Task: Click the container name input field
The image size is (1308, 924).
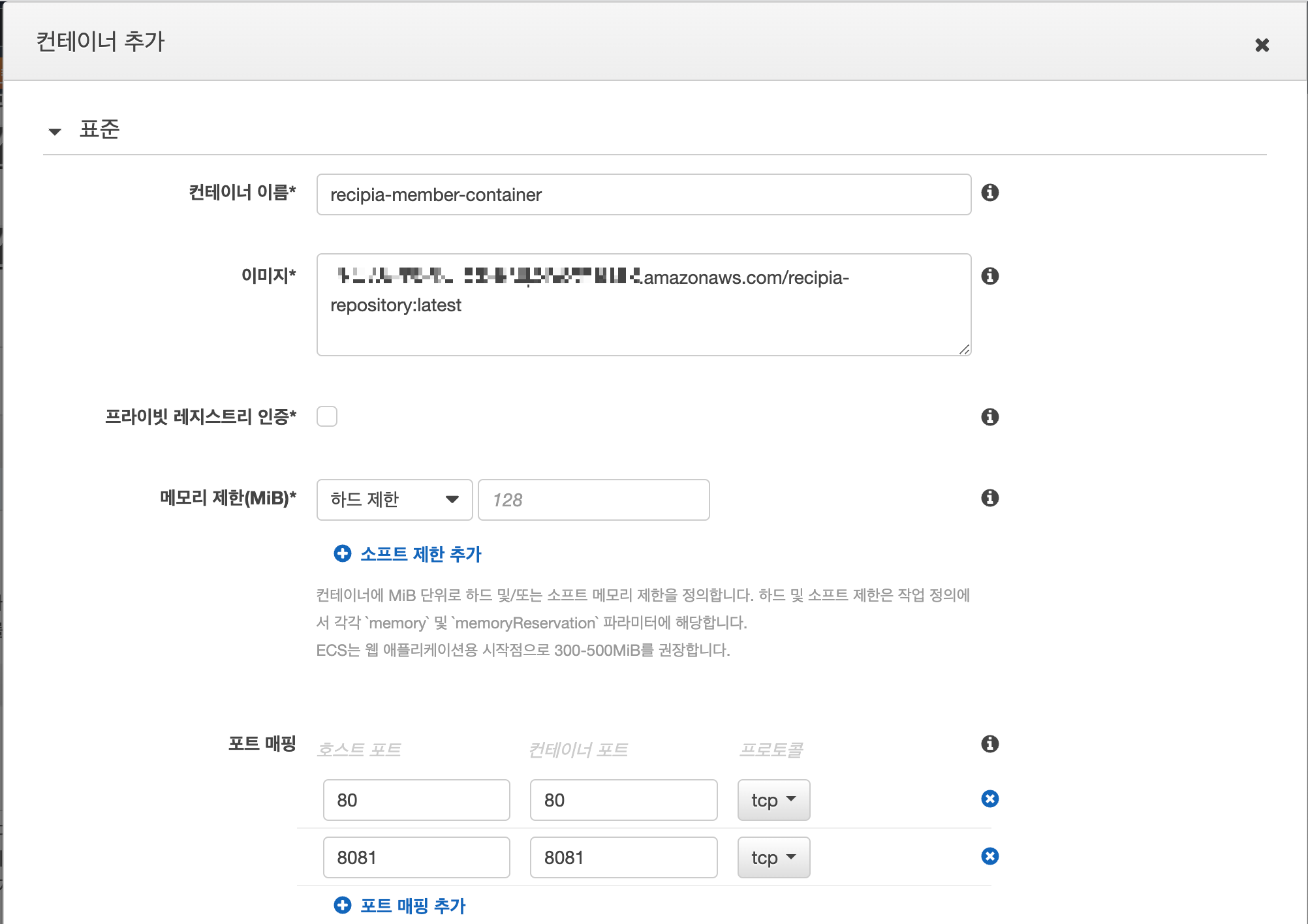Action: click(644, 194)
